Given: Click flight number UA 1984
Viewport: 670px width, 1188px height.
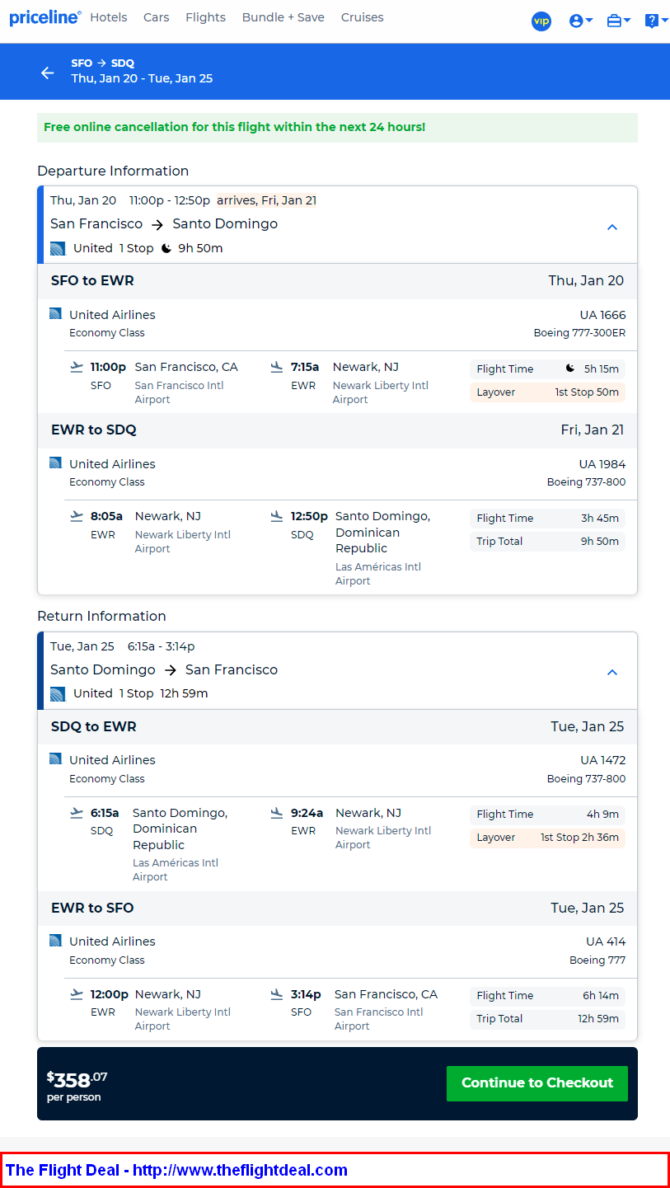Looking at the screenshot, I should [603, 464].
